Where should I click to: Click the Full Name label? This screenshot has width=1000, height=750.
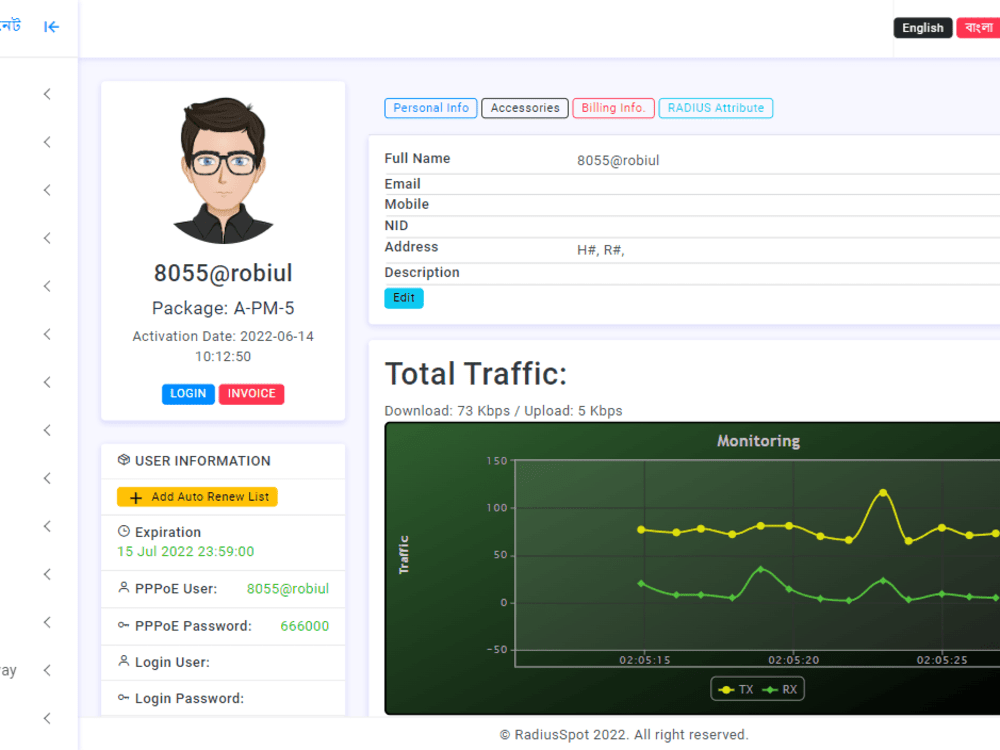point(417,158)
